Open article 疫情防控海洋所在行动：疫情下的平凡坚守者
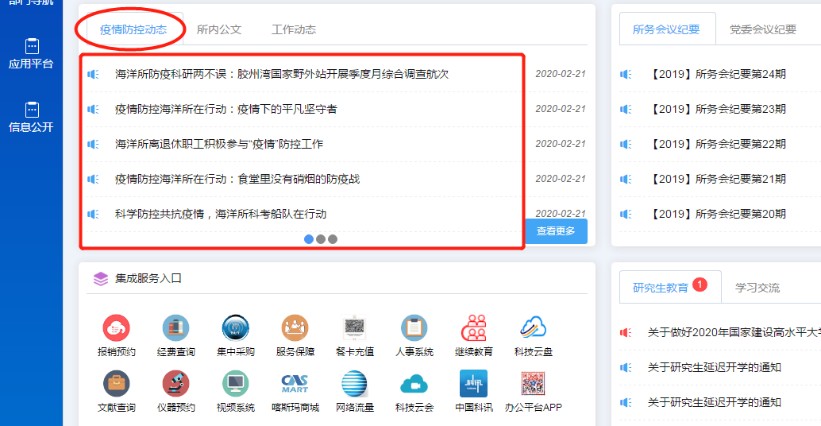Viewport: 821px width, 426px height. pos(226,108)
